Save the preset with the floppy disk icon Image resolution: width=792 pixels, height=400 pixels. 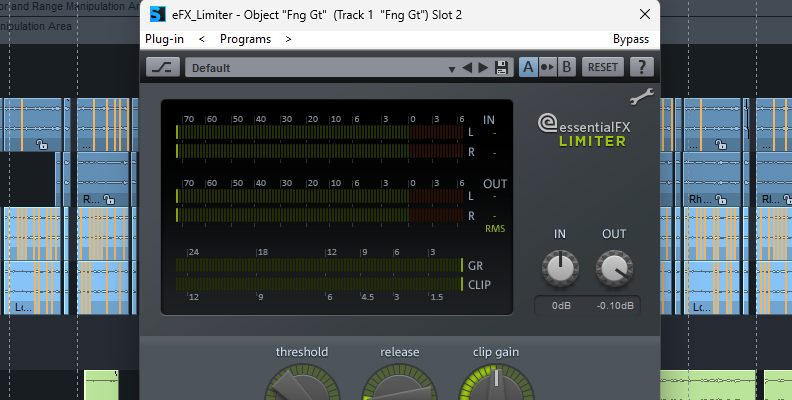click(502, 68)
